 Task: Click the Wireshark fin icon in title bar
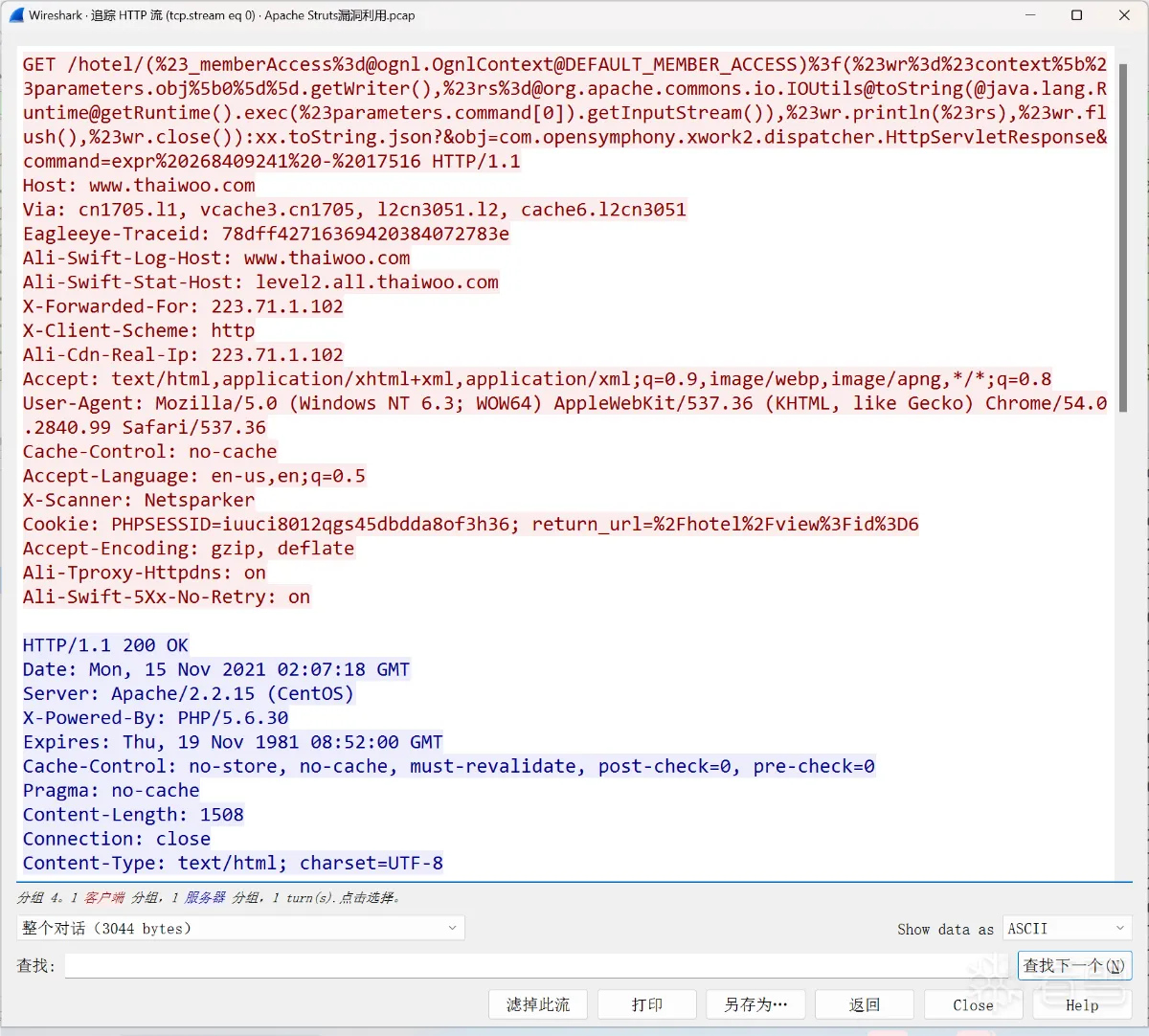point(15,15)
